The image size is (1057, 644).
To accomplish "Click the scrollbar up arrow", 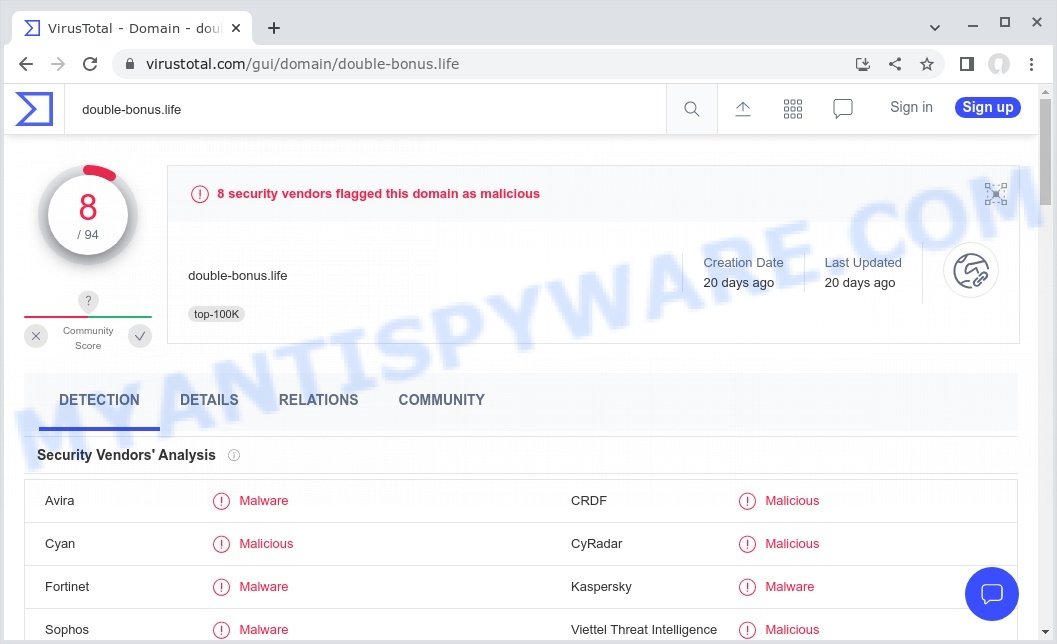I will click(x=1046, y=92).
